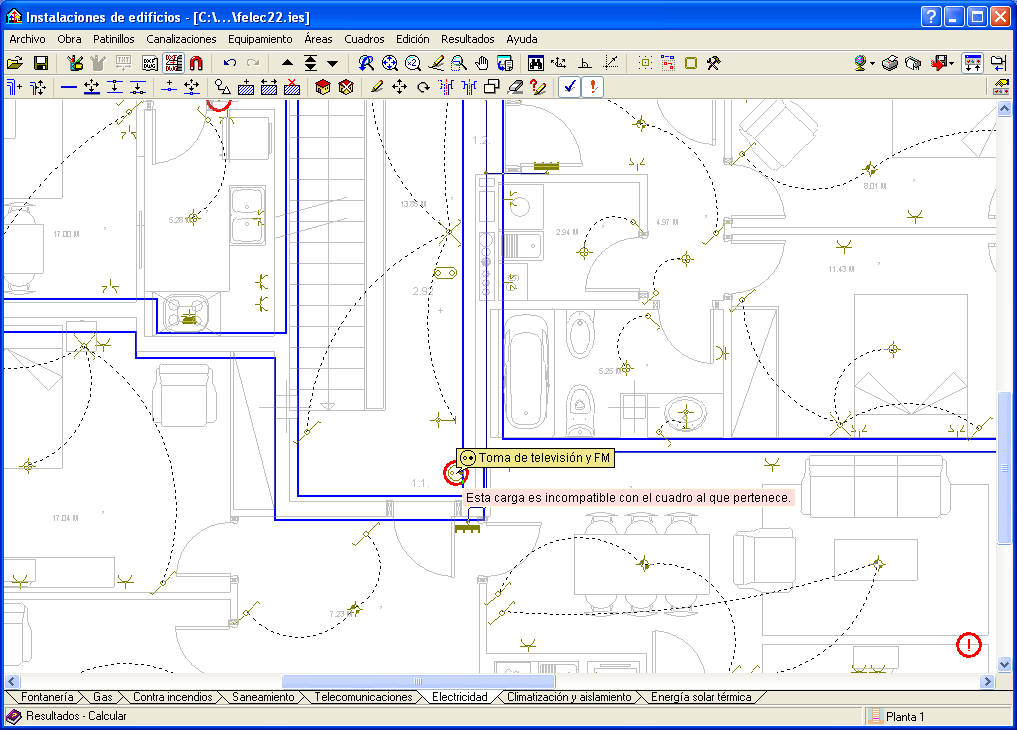Click the Resultados - Calcular status label
The width and height of the screenshot is (1017, 730).
pos(76,716)
